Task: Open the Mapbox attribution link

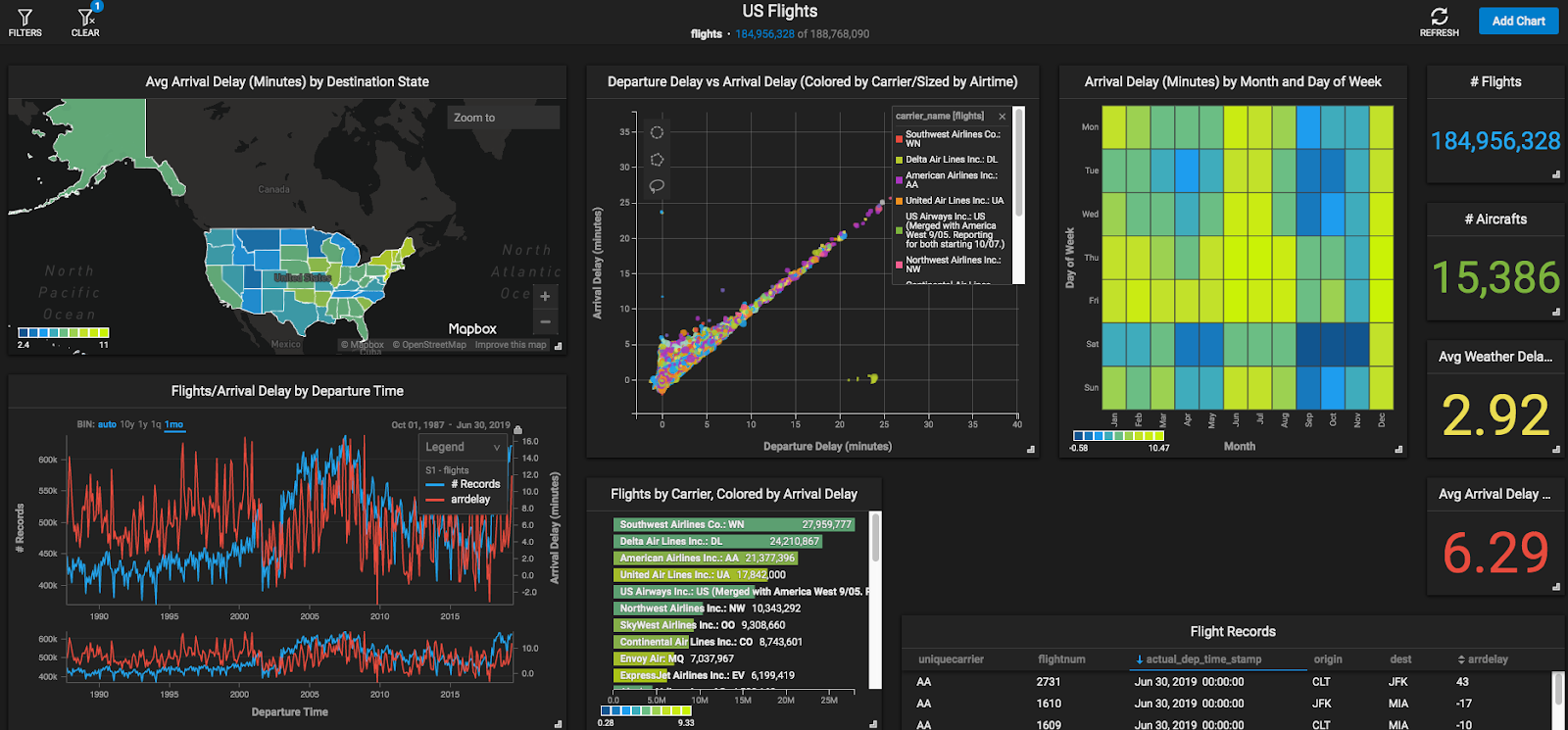Action: point(363,345)
